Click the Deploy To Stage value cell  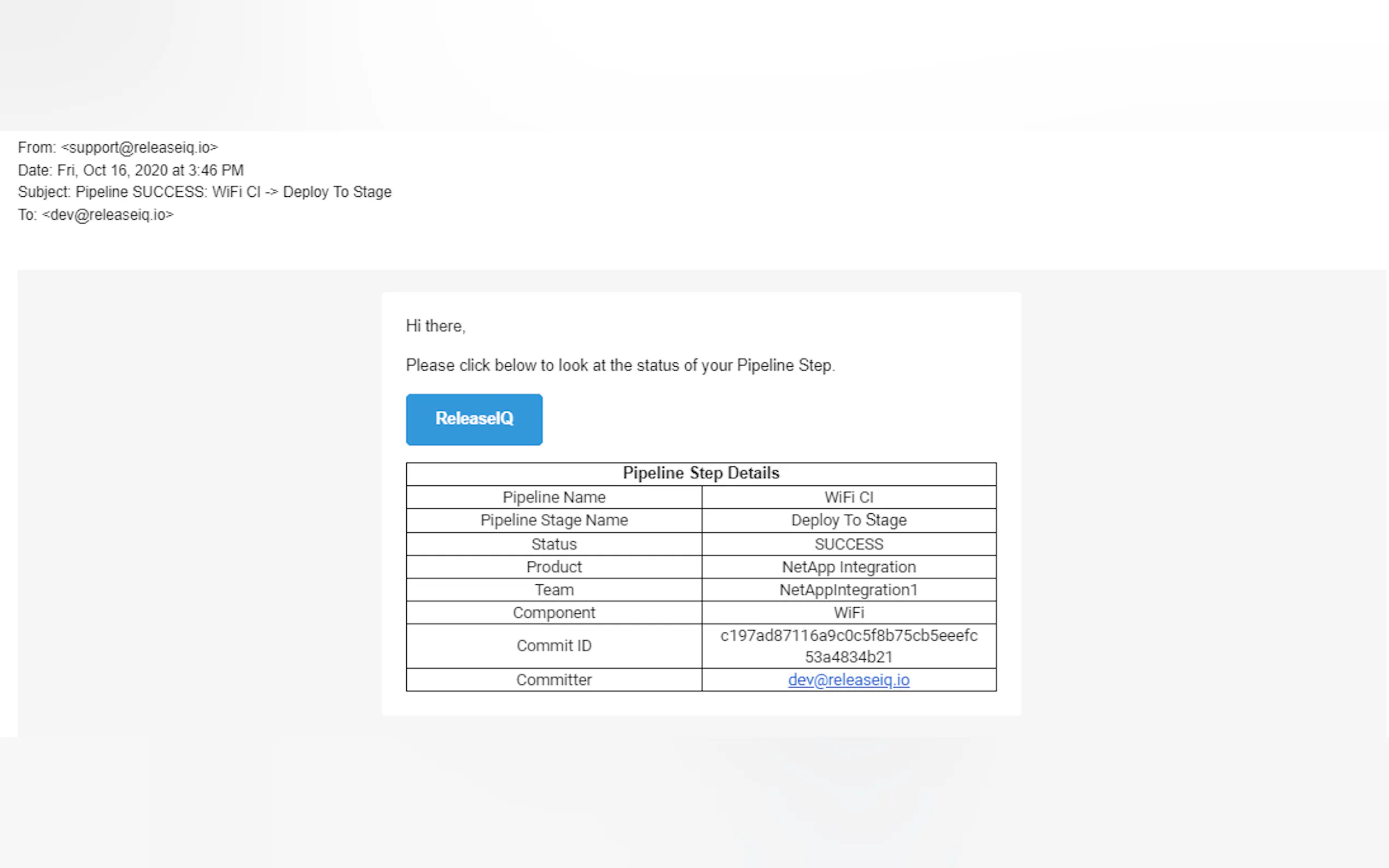point(848,520)
